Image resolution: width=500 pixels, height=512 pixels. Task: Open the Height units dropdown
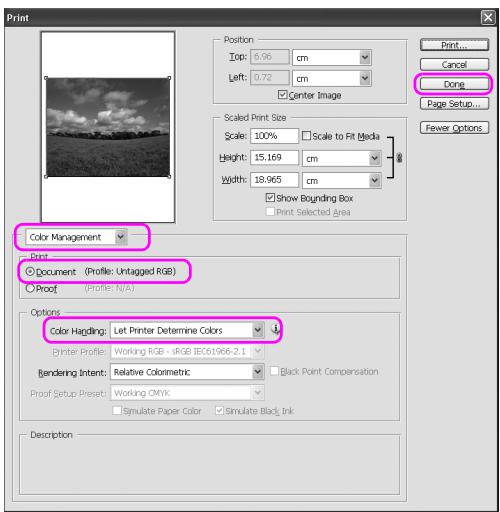[x=342, y=158]
